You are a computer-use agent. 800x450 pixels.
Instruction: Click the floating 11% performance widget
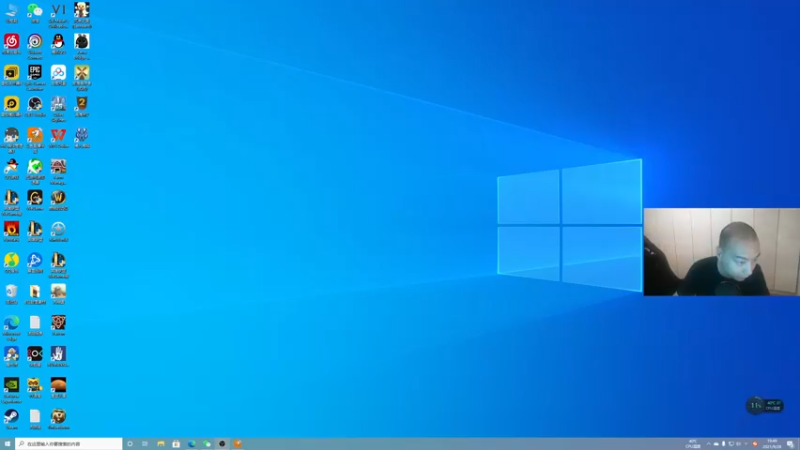[x=764, y=406]
